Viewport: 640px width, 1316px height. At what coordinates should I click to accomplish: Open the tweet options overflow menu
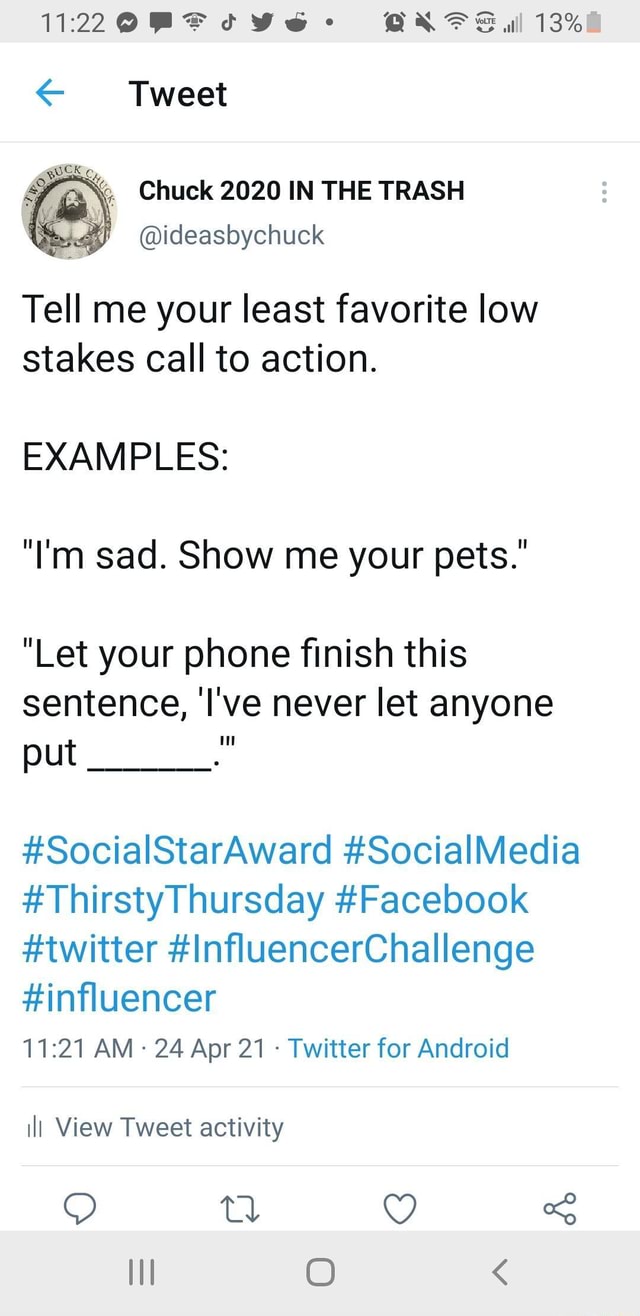[604, 192]
